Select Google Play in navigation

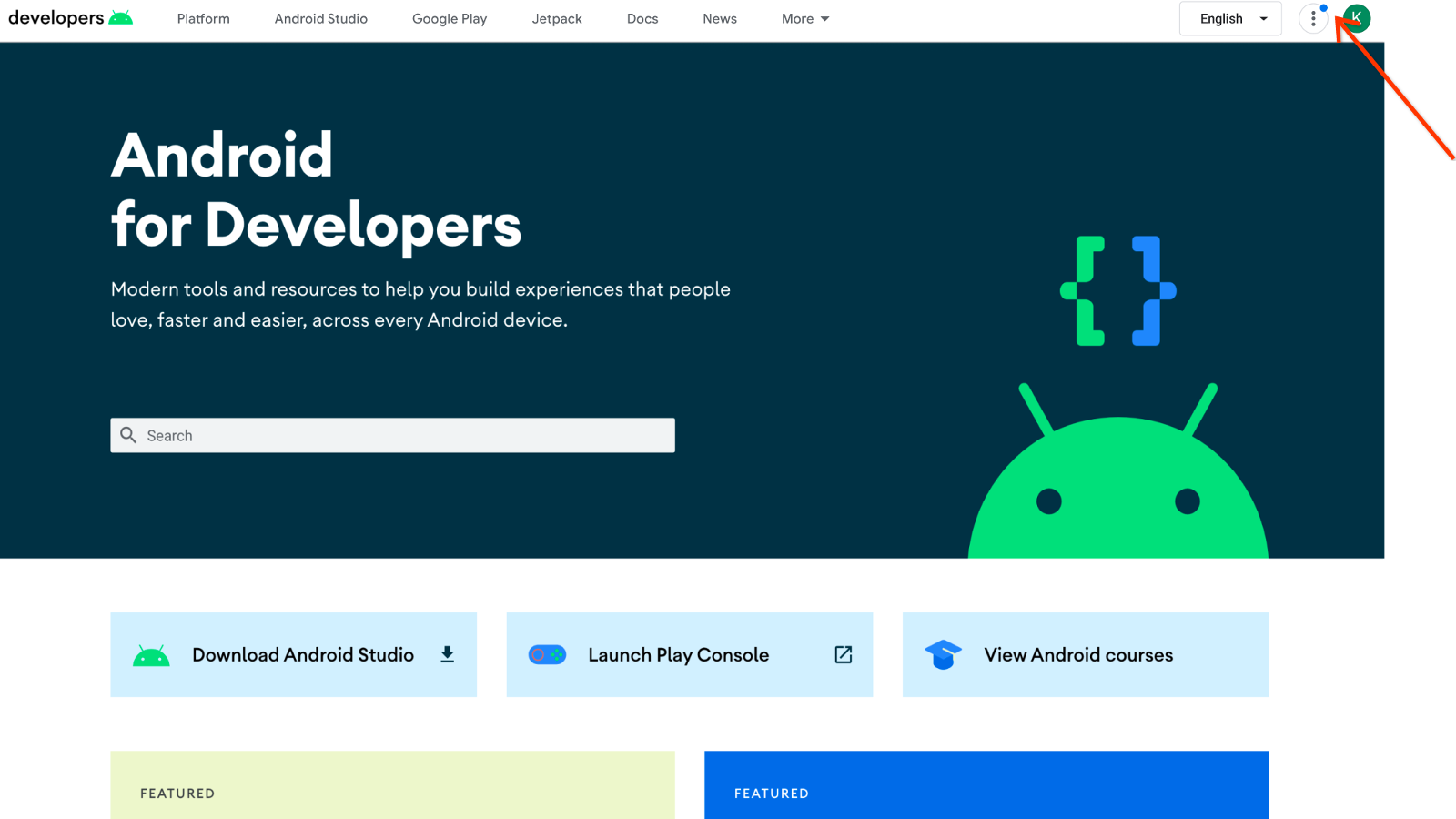pos(449,18)
